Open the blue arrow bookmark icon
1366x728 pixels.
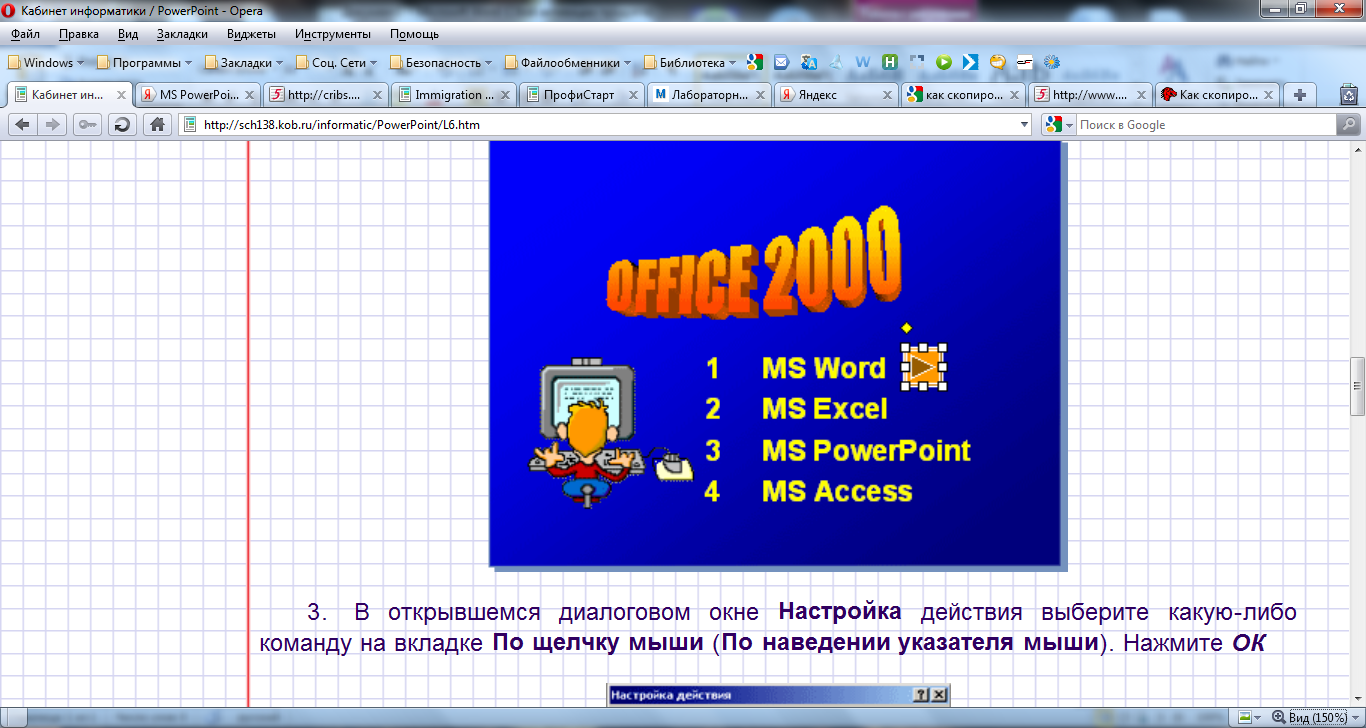coord(970,62)
